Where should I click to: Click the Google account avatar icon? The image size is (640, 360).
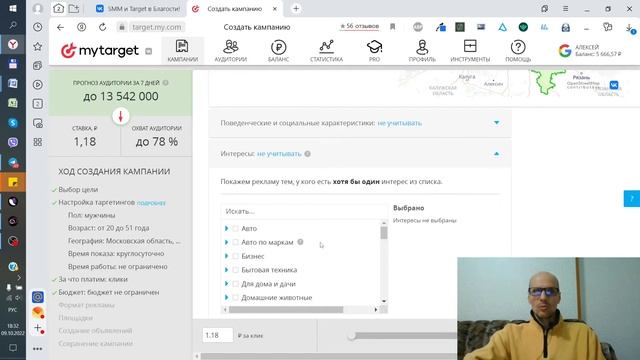point(565,51)
